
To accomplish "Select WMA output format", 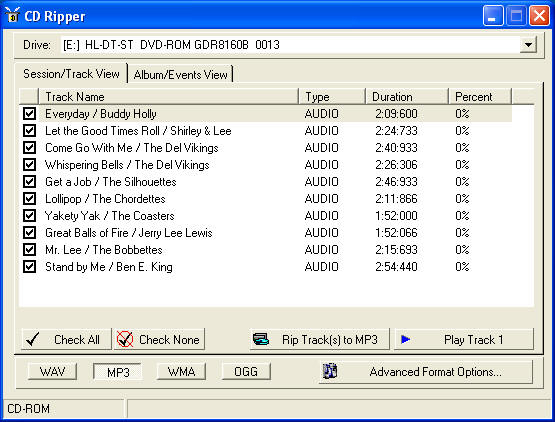I will point(181,372).
